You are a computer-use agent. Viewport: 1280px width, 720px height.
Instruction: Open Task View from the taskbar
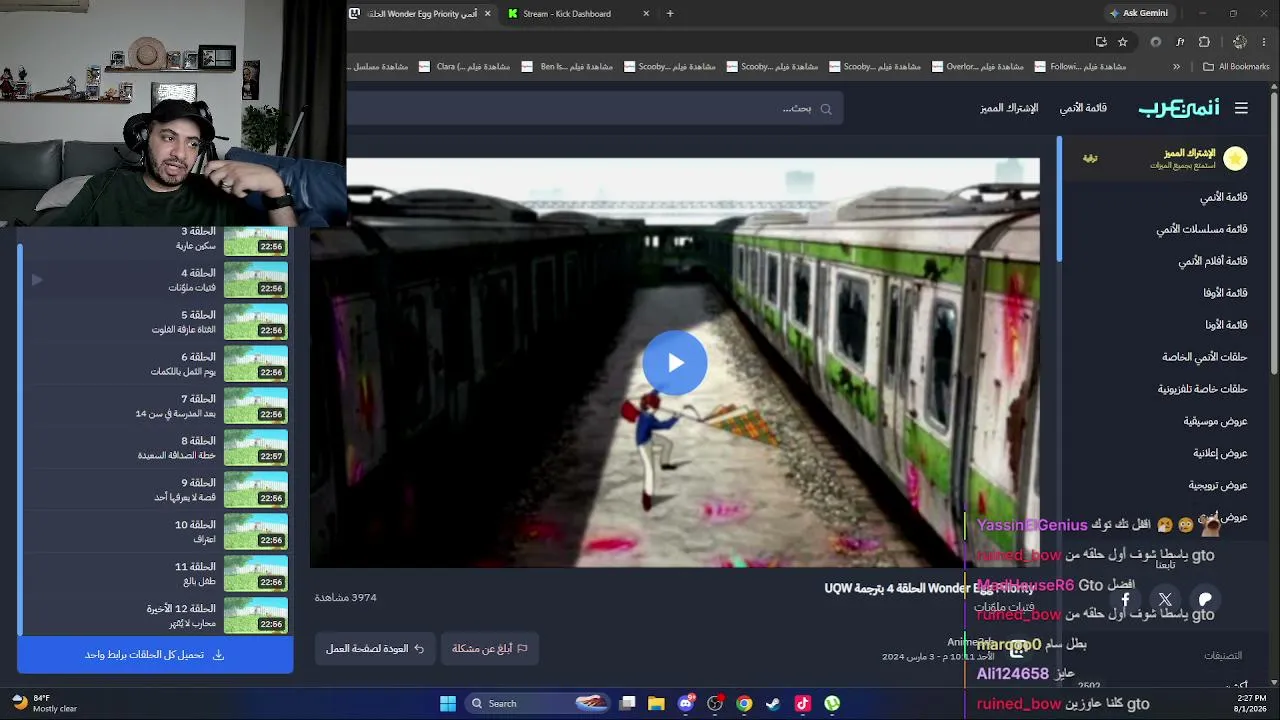point(627,703)
